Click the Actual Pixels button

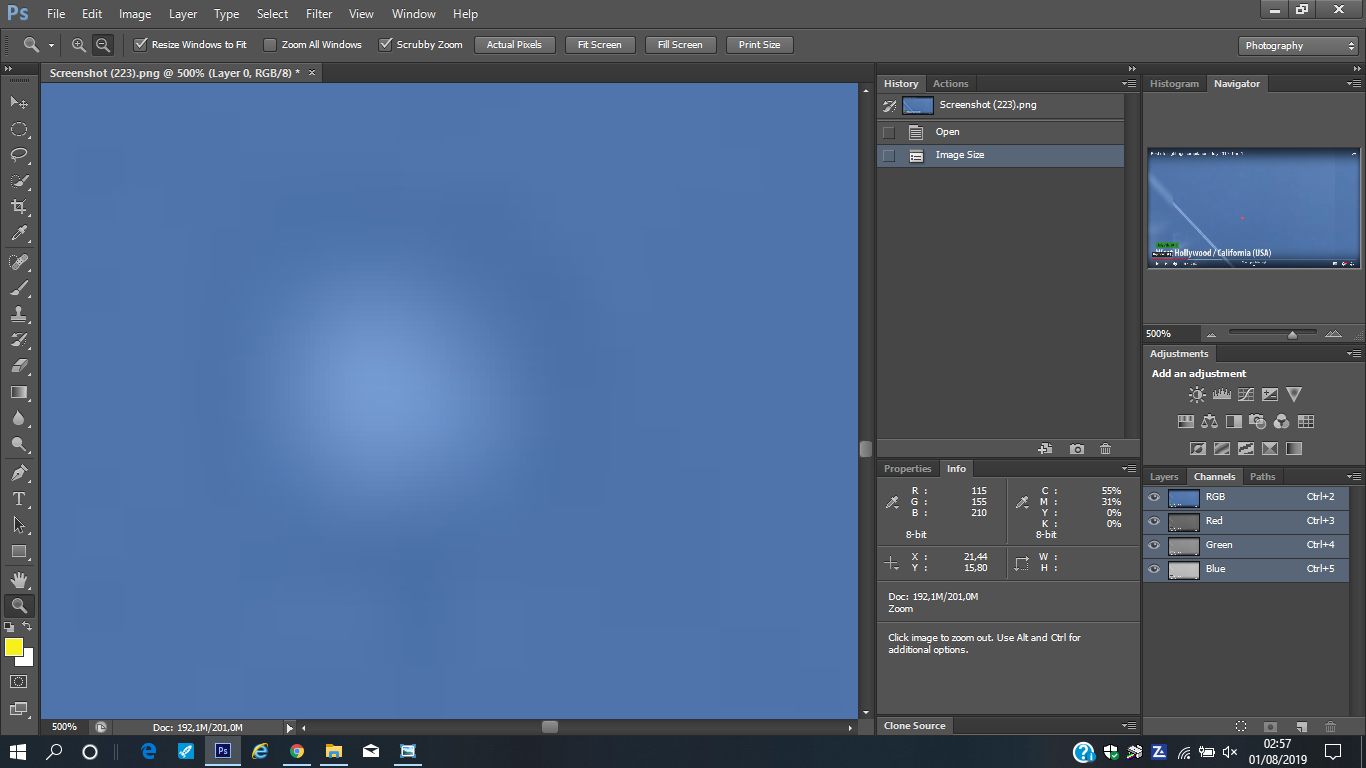(514, 45)
